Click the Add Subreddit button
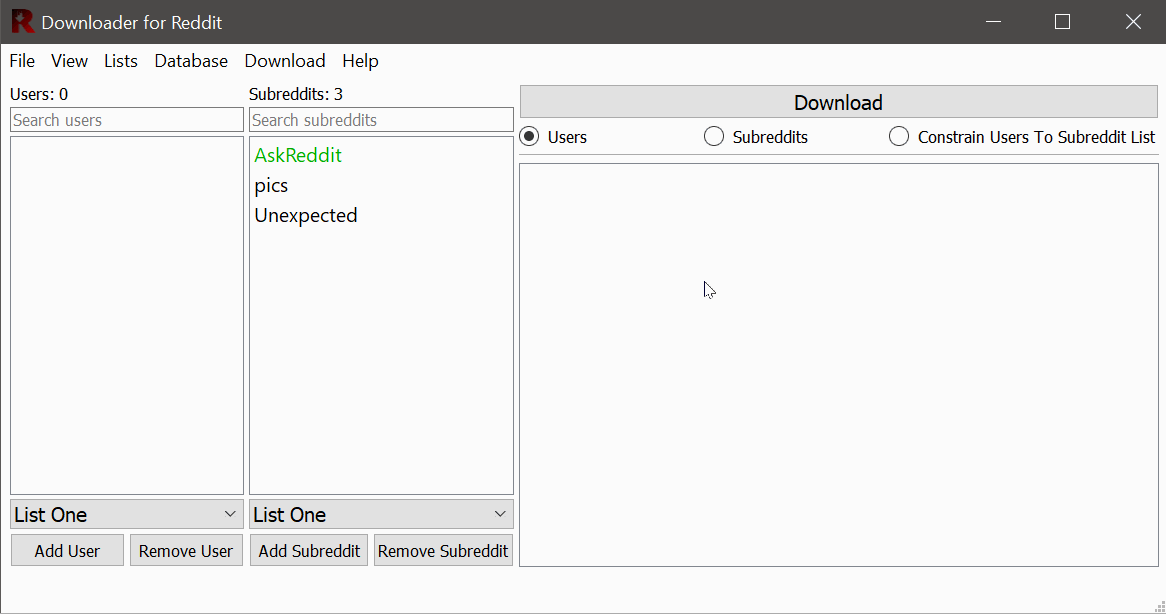This screenshot has width=1166, height=614. click(309, 551)
